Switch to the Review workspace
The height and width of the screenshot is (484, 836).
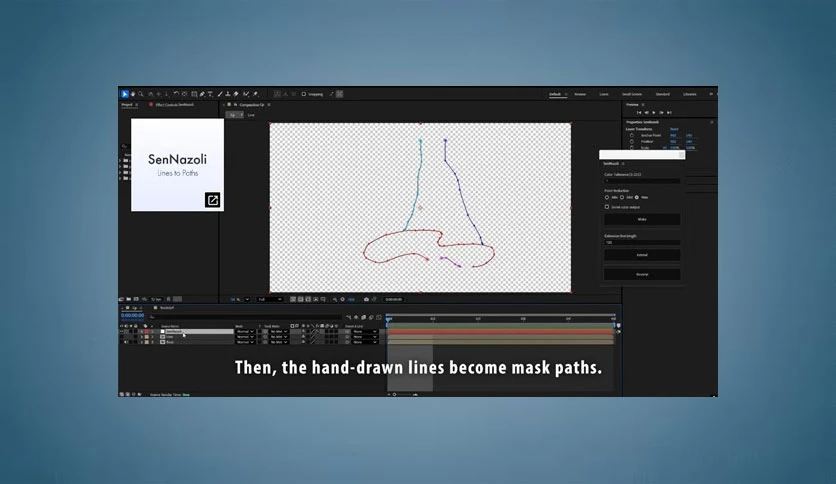tap(580, 94)
